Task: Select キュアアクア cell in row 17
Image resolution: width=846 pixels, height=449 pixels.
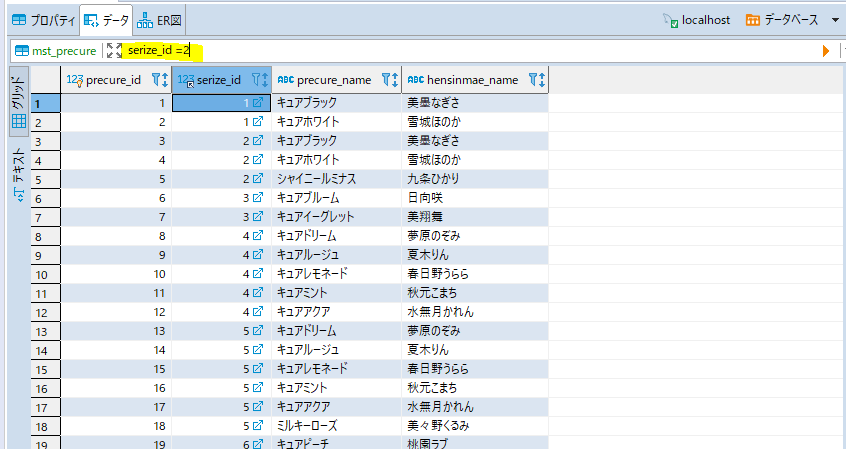Action: (337, 407)
